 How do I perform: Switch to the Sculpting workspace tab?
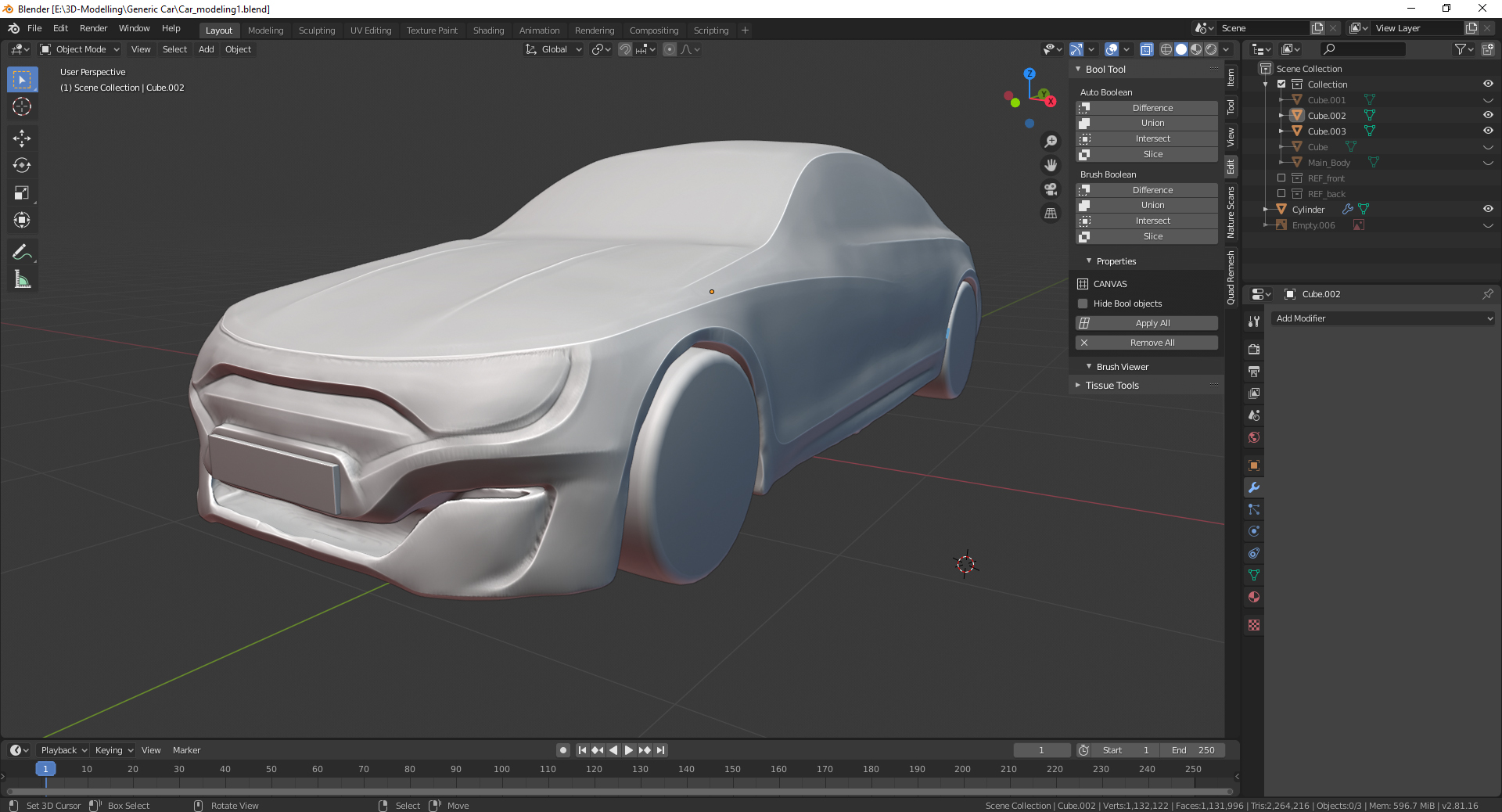(x=317, y=31)
